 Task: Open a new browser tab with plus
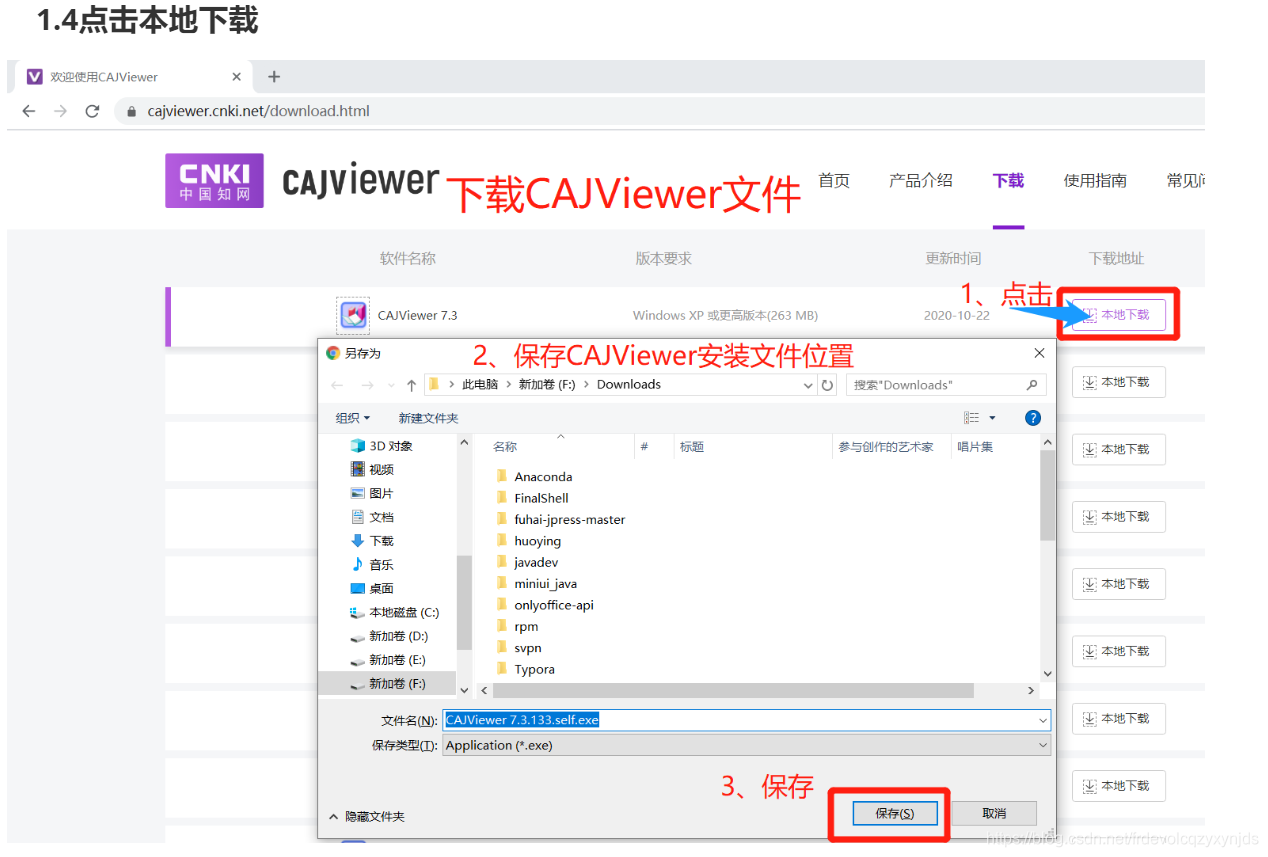pyautogui.click(x=274, y=77)
